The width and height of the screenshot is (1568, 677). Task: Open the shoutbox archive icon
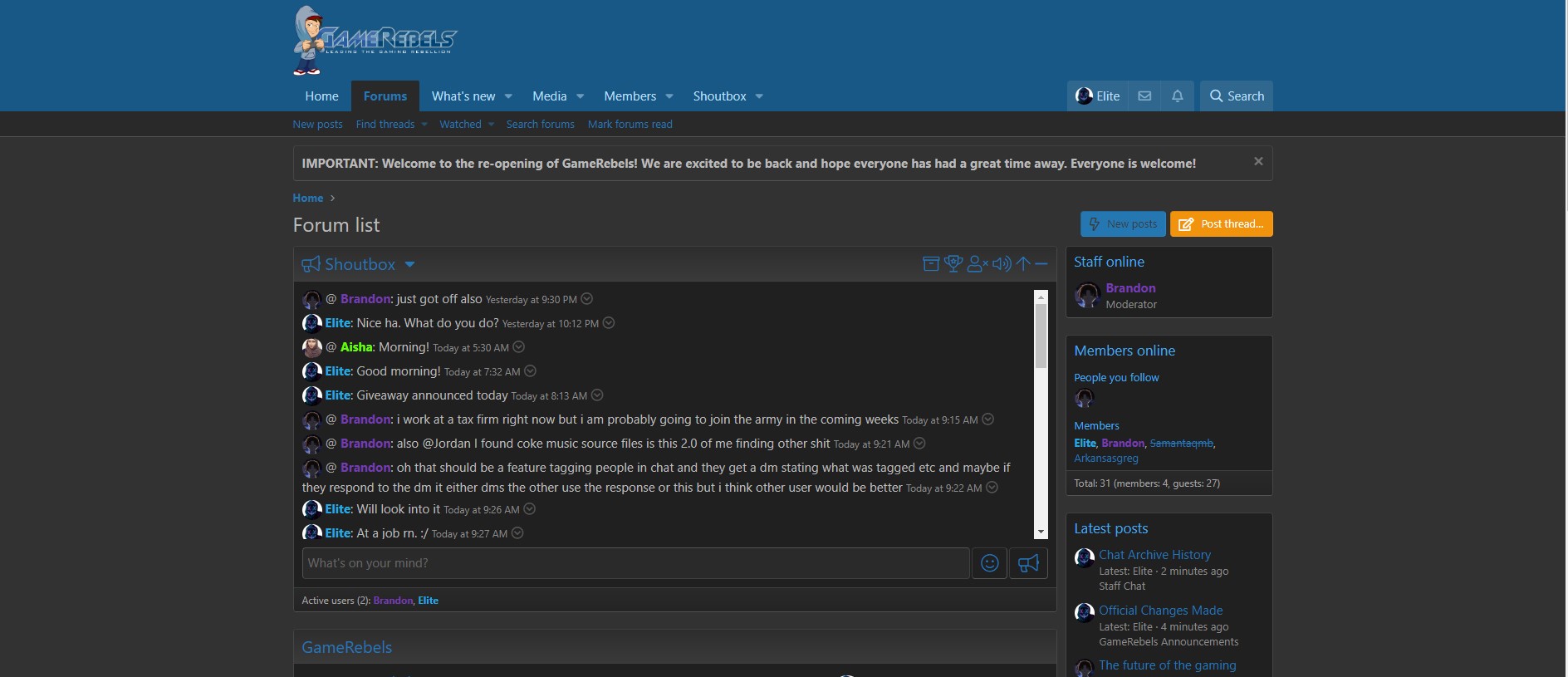[931, 264]
